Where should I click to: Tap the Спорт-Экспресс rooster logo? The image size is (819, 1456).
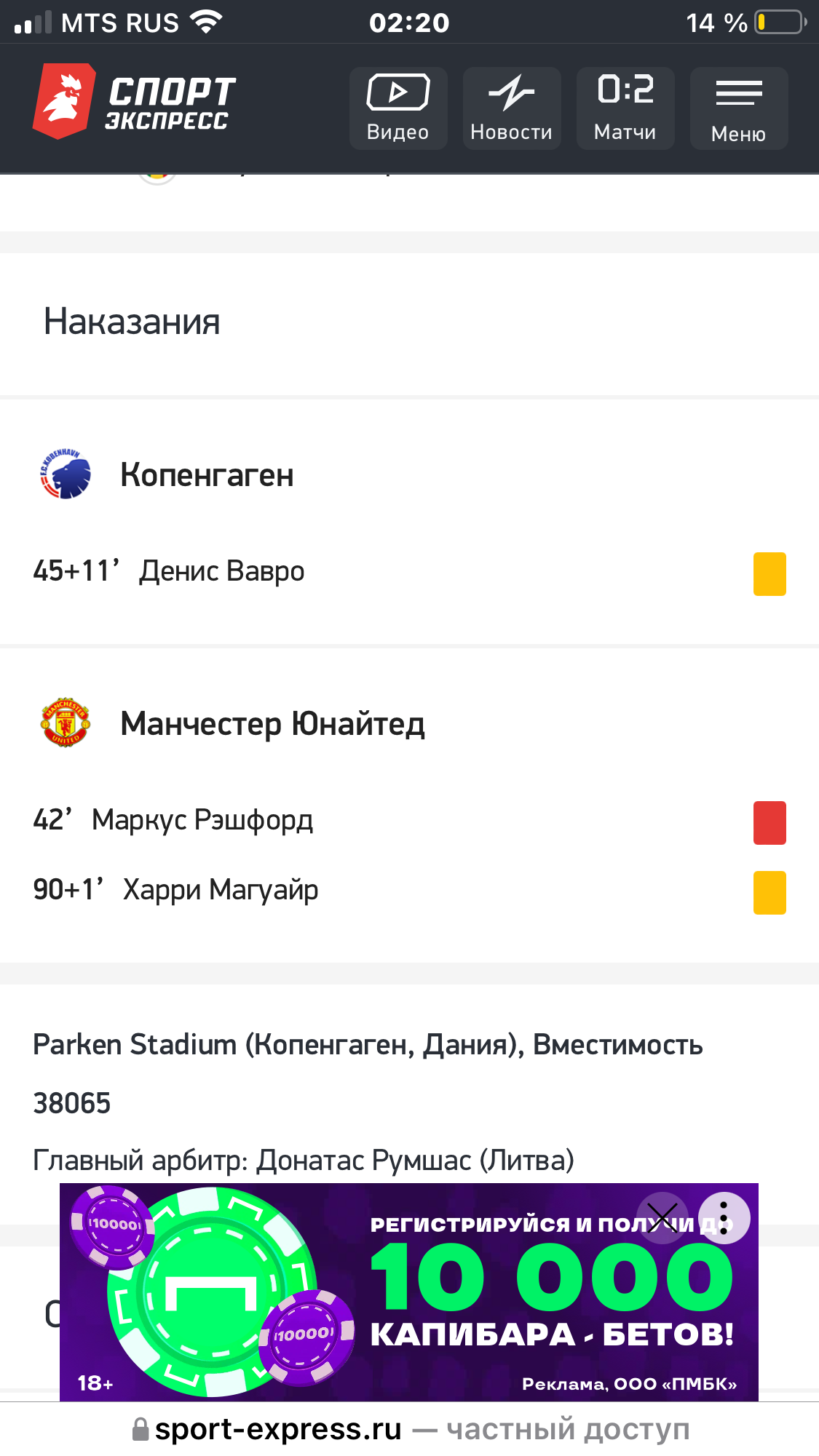click(65, 100)
